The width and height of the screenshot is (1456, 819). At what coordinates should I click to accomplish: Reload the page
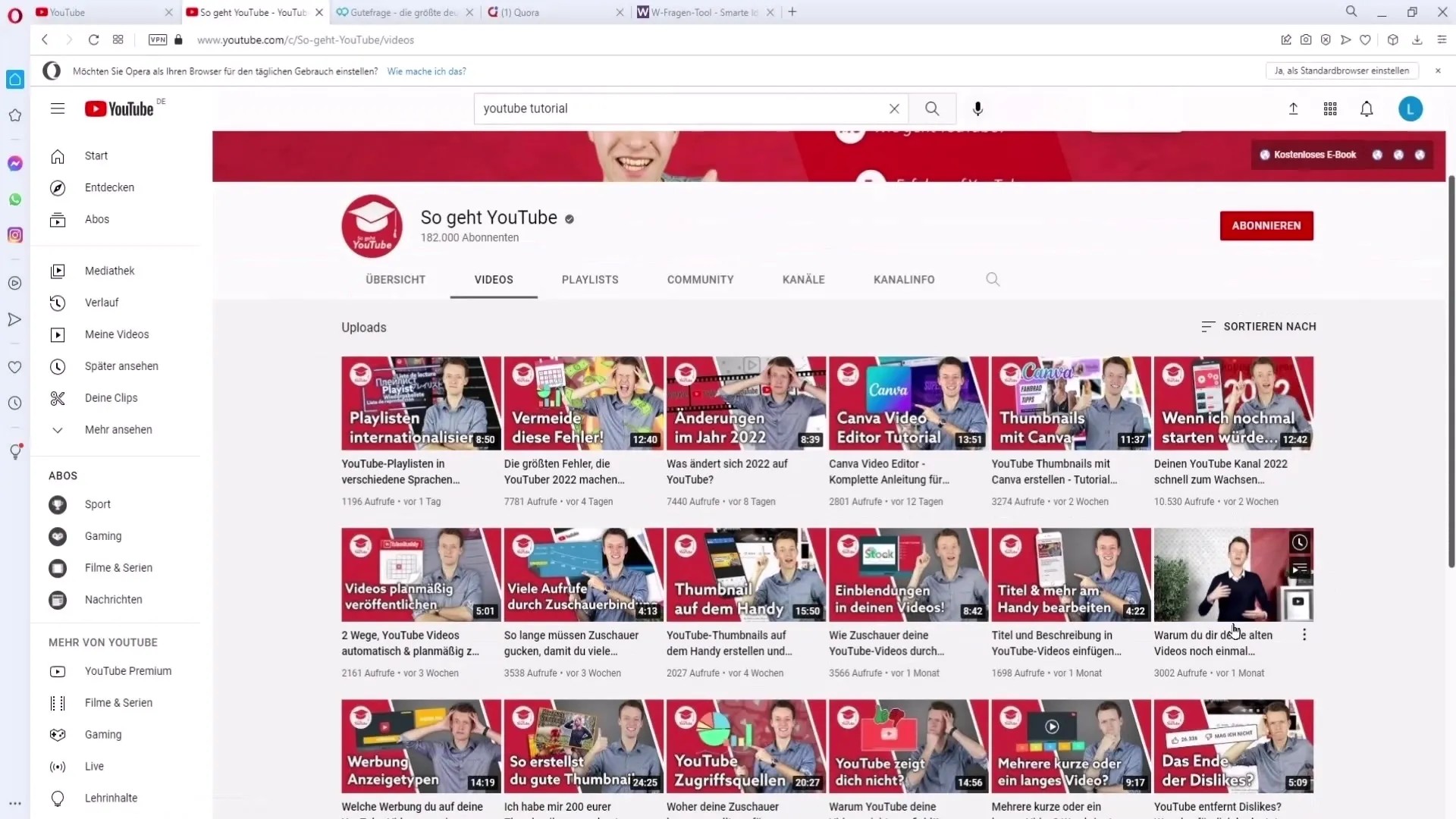pos(93,39)
